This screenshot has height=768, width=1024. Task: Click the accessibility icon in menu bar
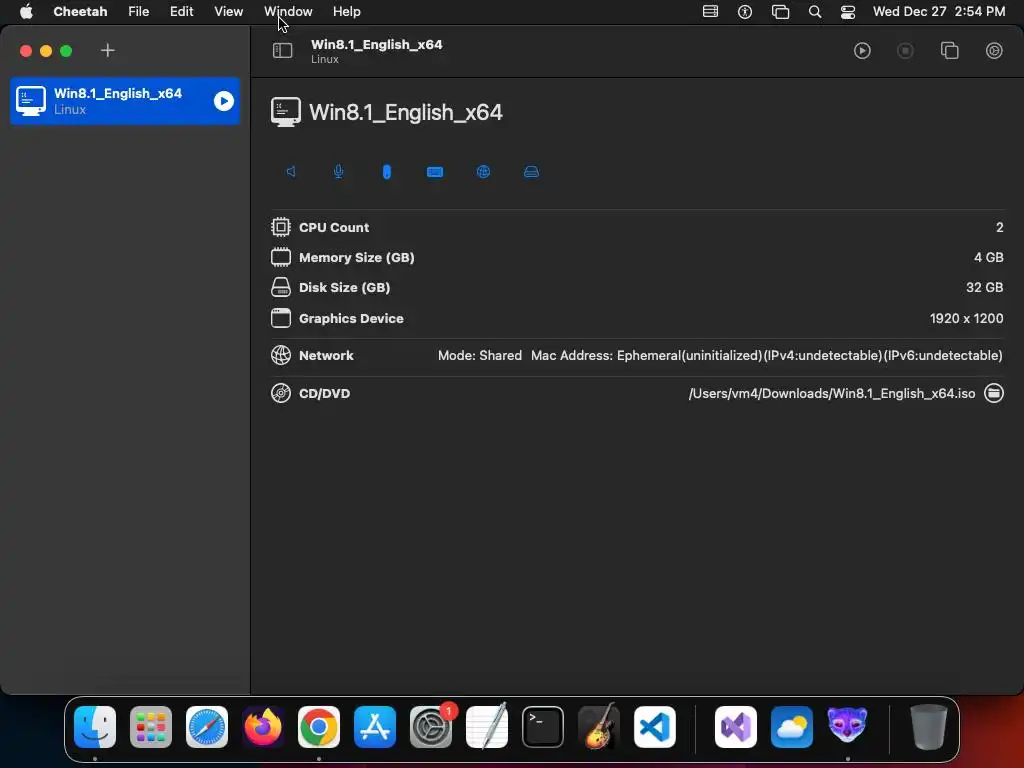pyautogui.click(x=745, y=11)
